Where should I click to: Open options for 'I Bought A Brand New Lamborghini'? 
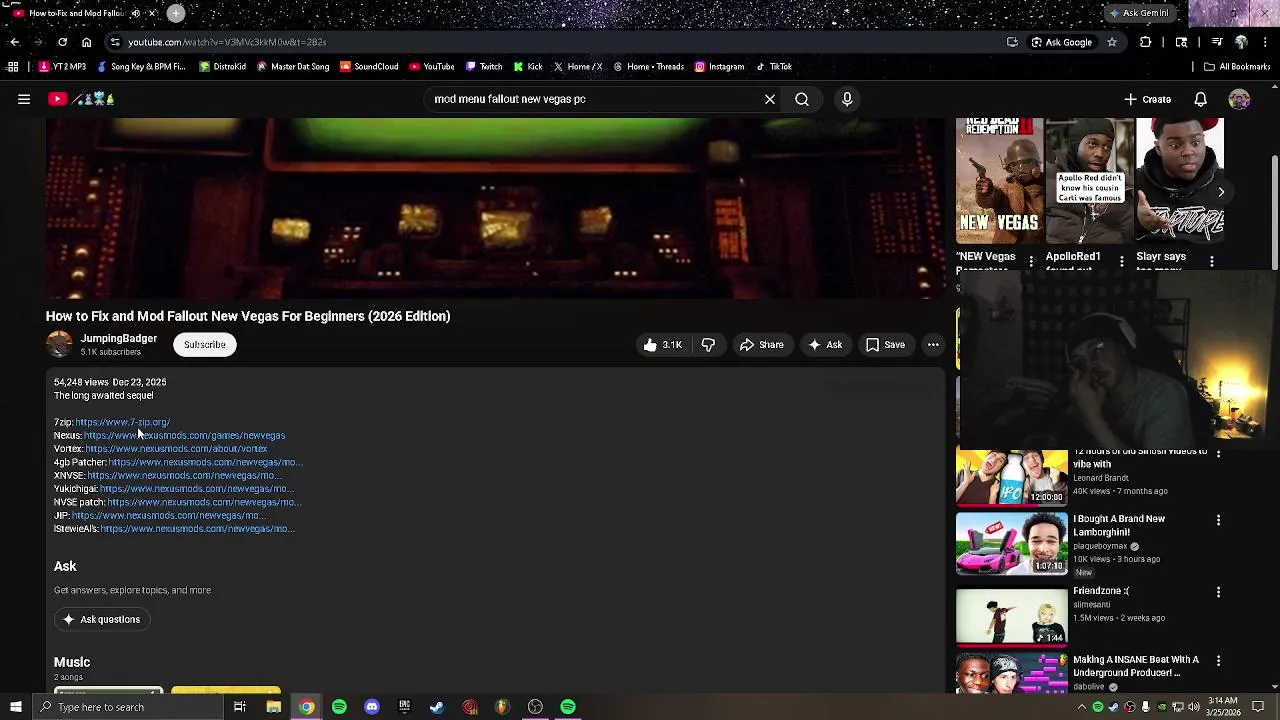(x=1218, y=520)
